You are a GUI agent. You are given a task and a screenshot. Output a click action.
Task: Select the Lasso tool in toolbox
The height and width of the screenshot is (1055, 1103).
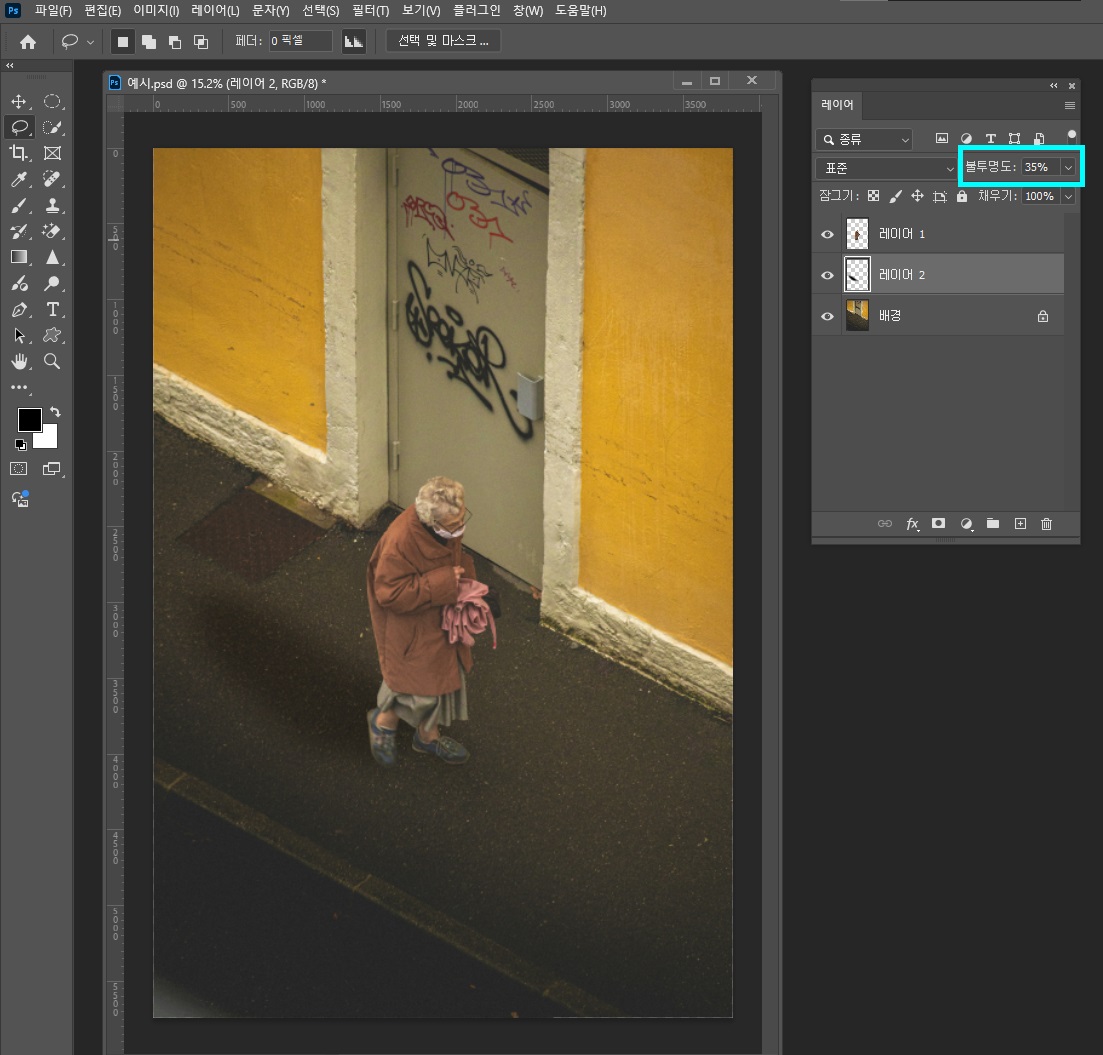[19, 127]
